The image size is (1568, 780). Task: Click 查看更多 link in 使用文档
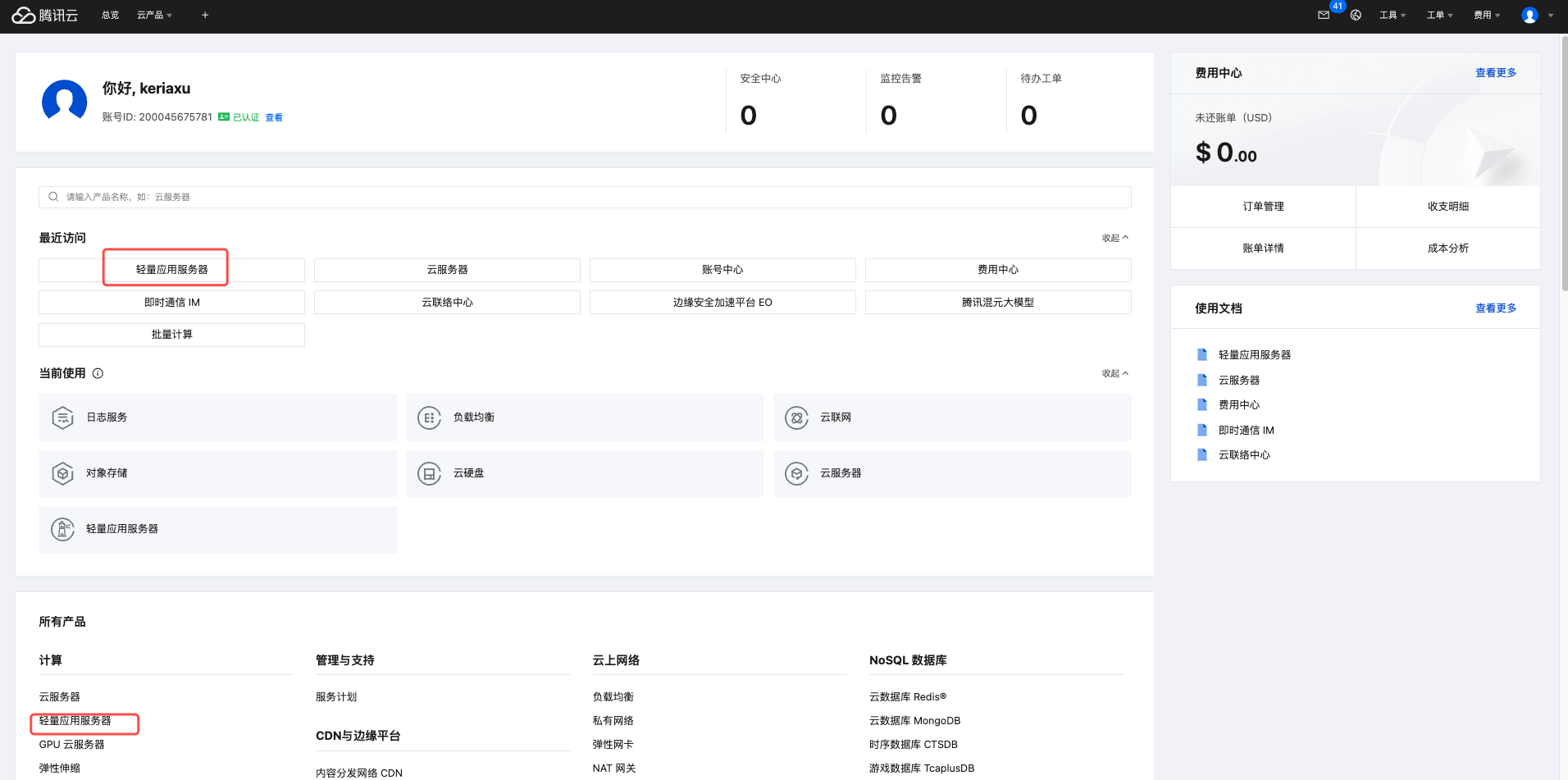tap(1495, 308)
